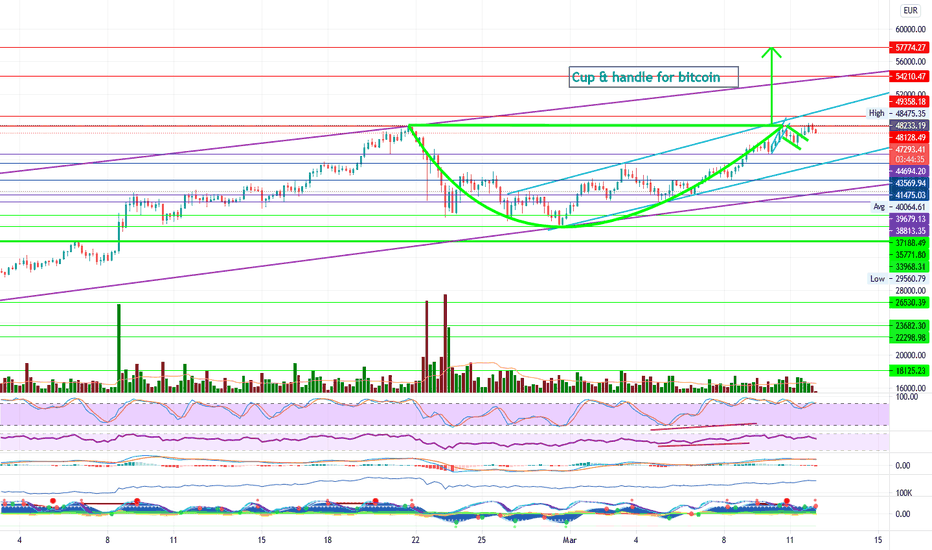
Task: Click the 22 date label on time axis
Action: [x=415, y=540]
